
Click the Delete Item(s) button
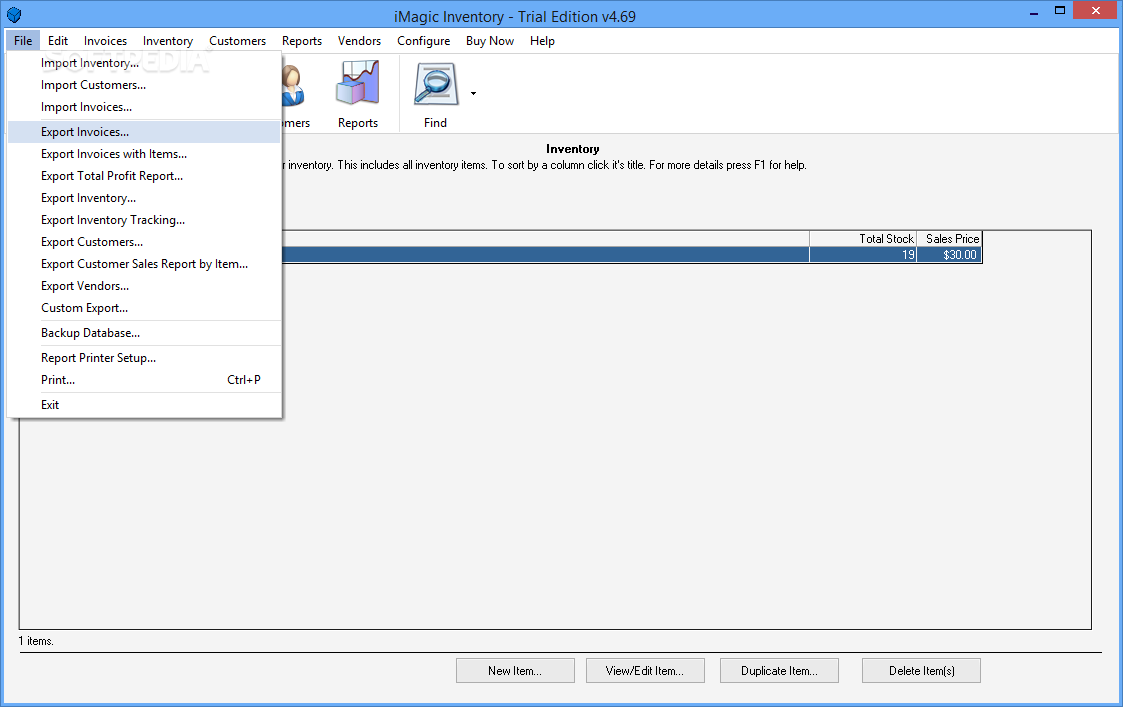click(922, 671)
